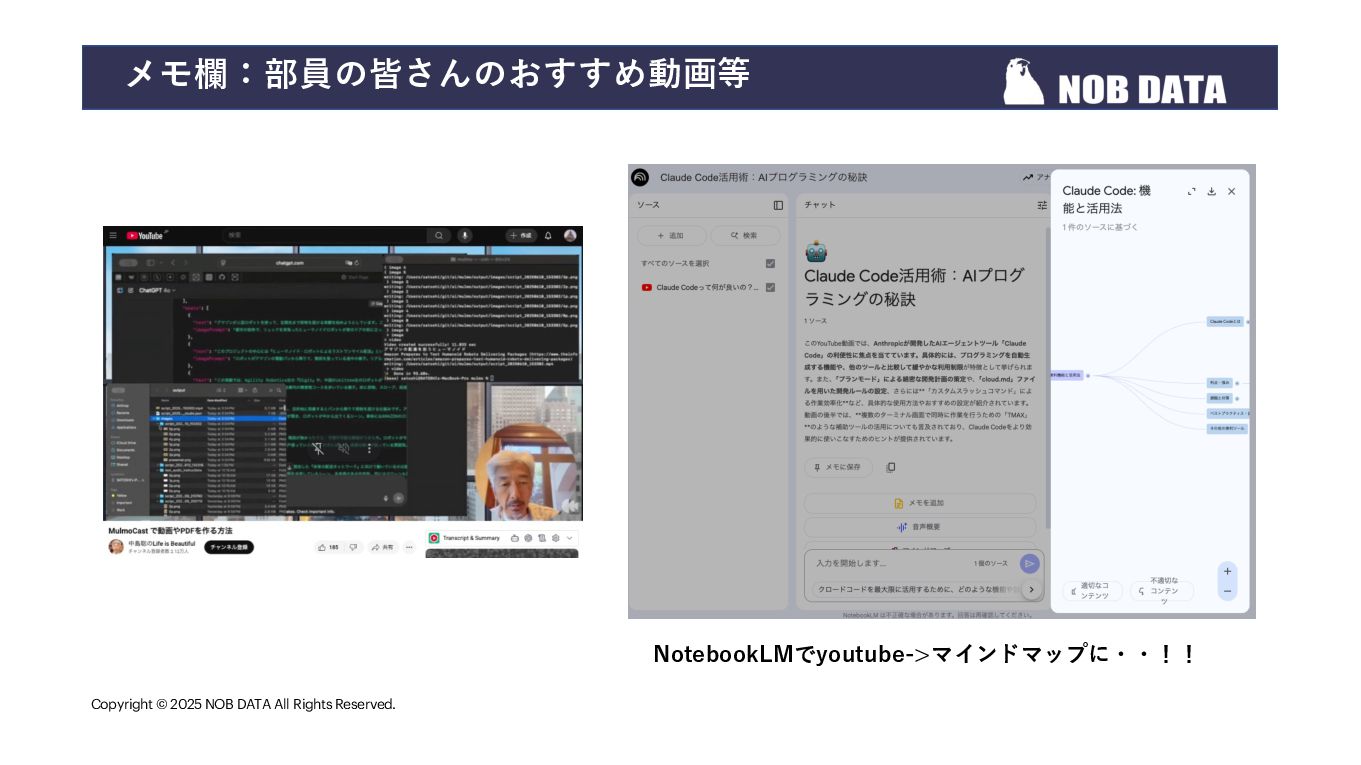Open the YouTube hamburger guide menu
Screen dimensions: 1361x765
(x=113, y=236)
